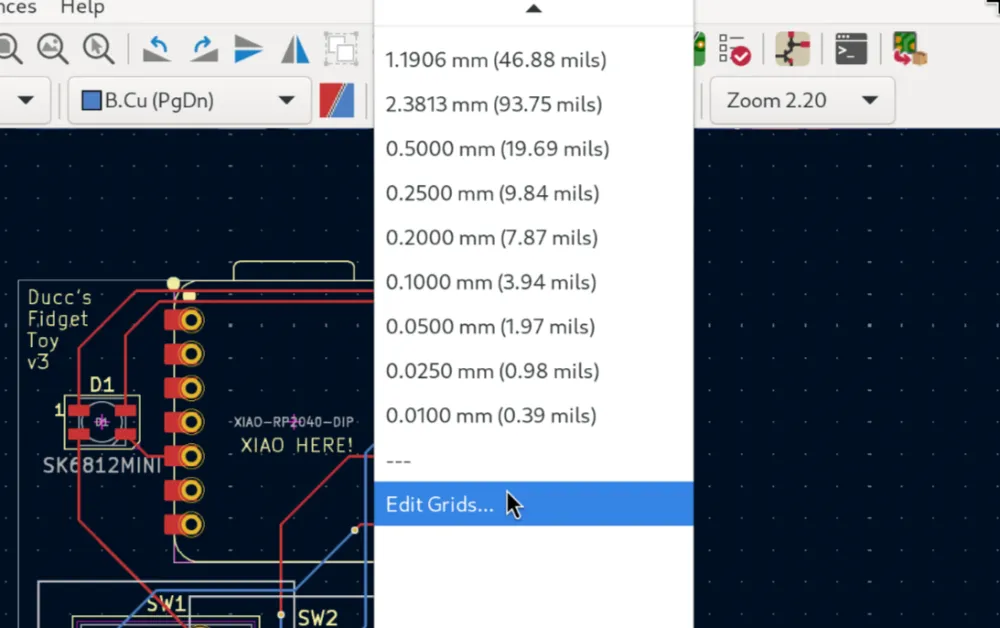Flip selection vertically with the mirror icon
The height and width of the screenshot is (628, 1000).
(248, 48)
